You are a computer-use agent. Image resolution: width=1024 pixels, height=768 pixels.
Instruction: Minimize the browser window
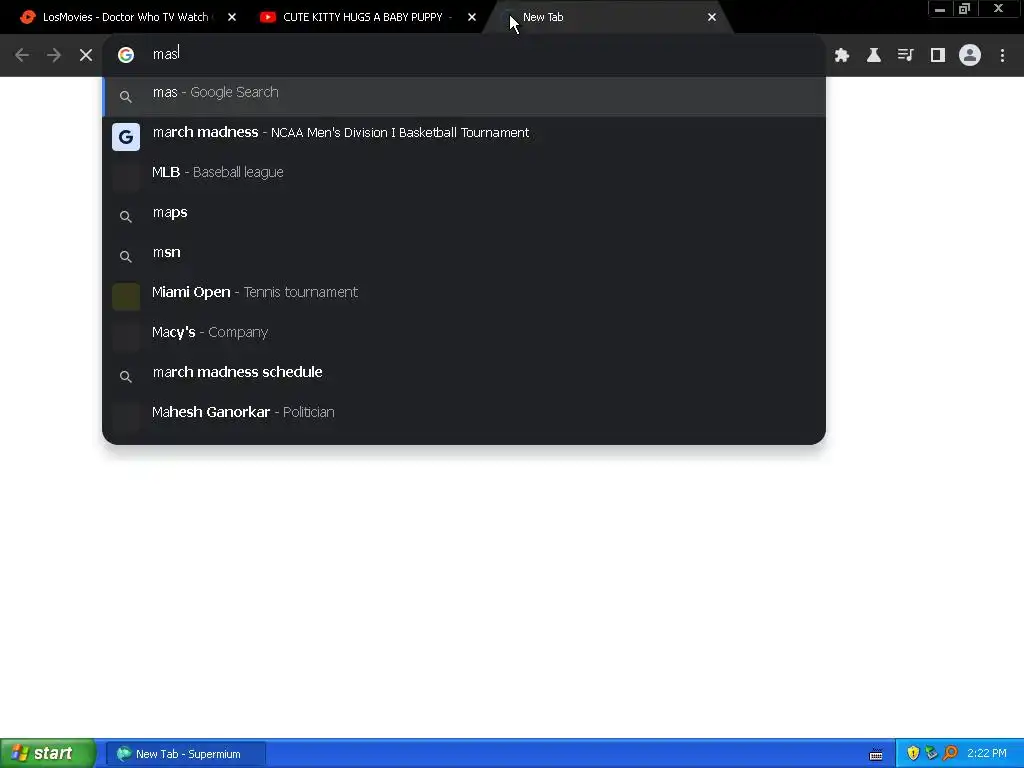[940, 9]
